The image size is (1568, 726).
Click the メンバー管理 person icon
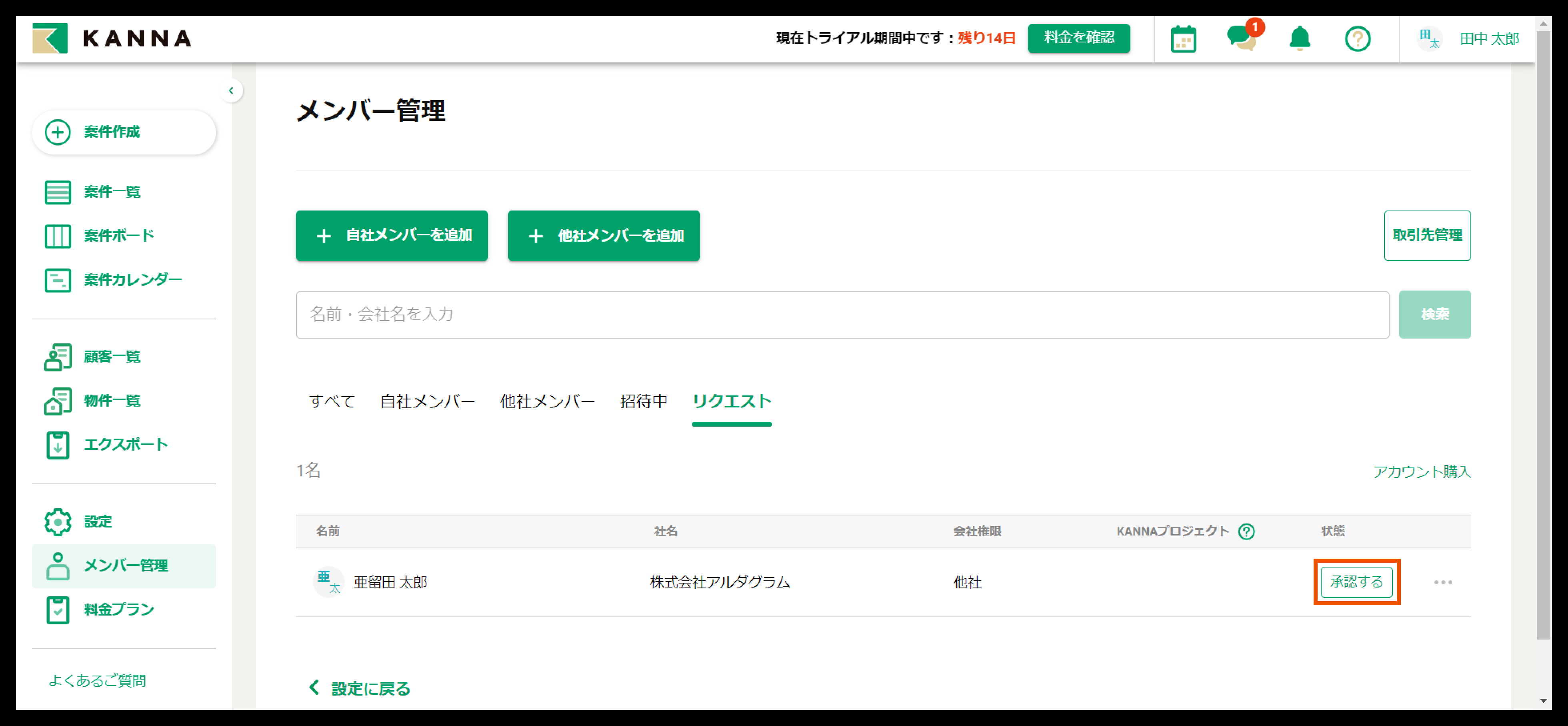point(58,566)
